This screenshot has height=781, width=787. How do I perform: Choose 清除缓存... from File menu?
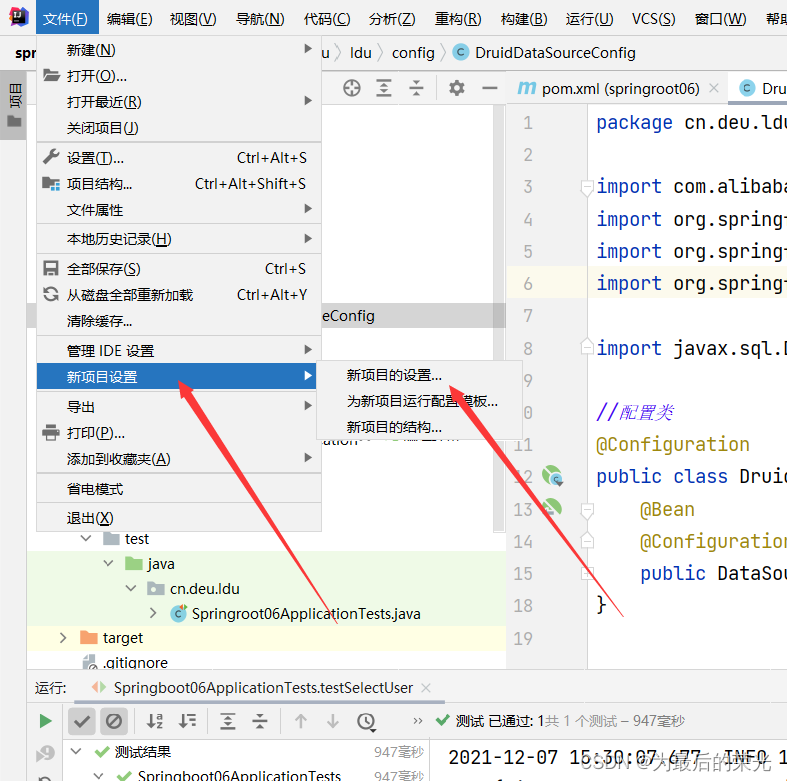[178, 321]
